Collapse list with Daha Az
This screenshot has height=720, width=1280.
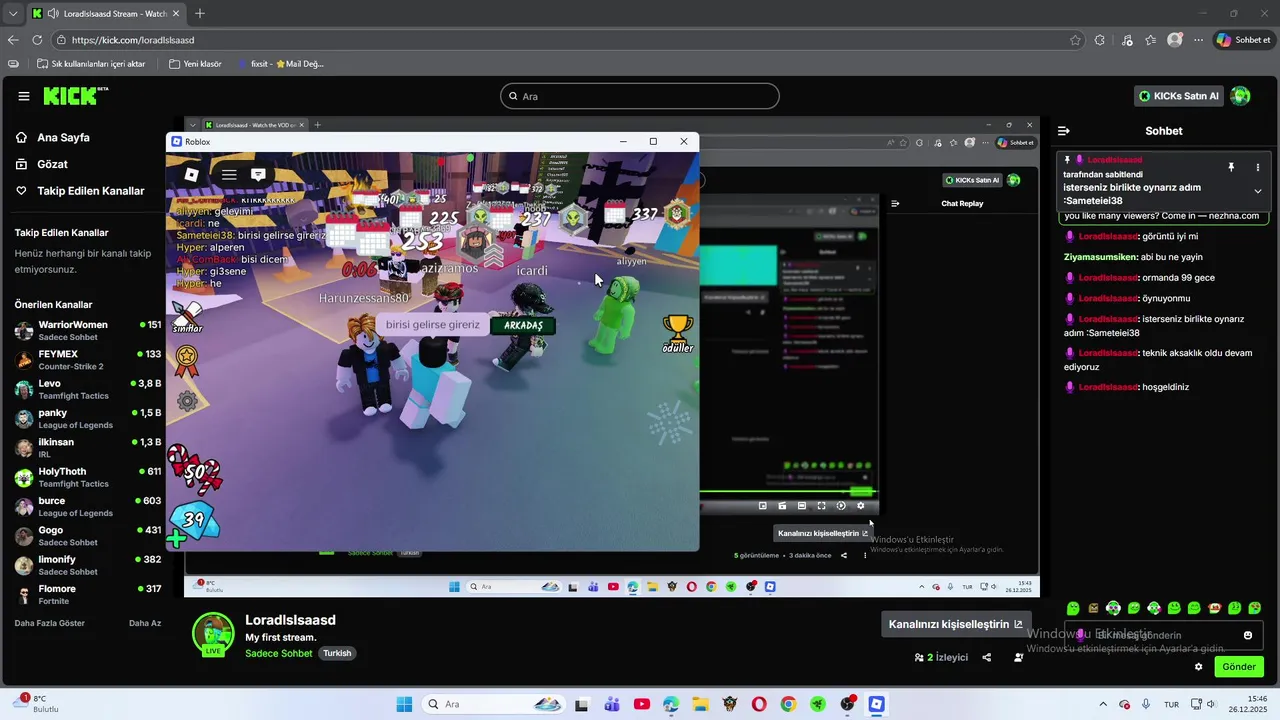coord(145,623)
